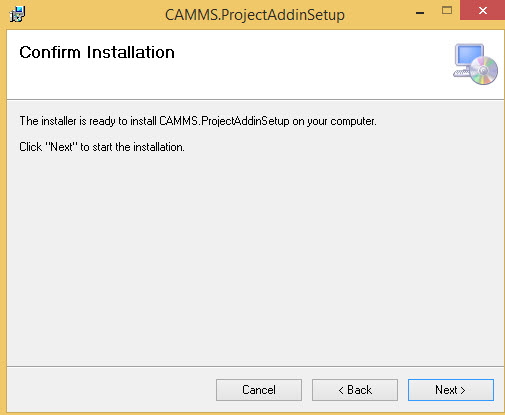
Task: Click the rainbow CD disc in banner image
Action: (484, 71)
